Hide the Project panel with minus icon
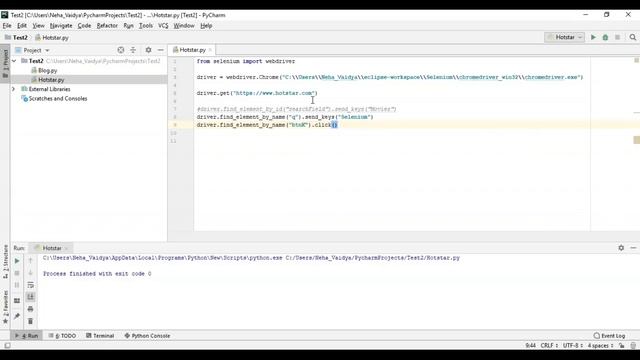640x360 pixels. coord(161,50)
